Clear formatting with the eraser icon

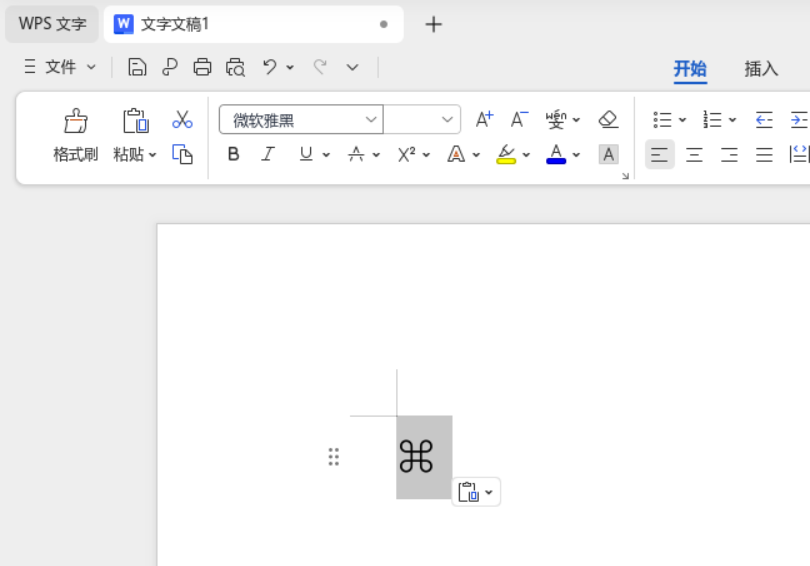coord(609,119)
